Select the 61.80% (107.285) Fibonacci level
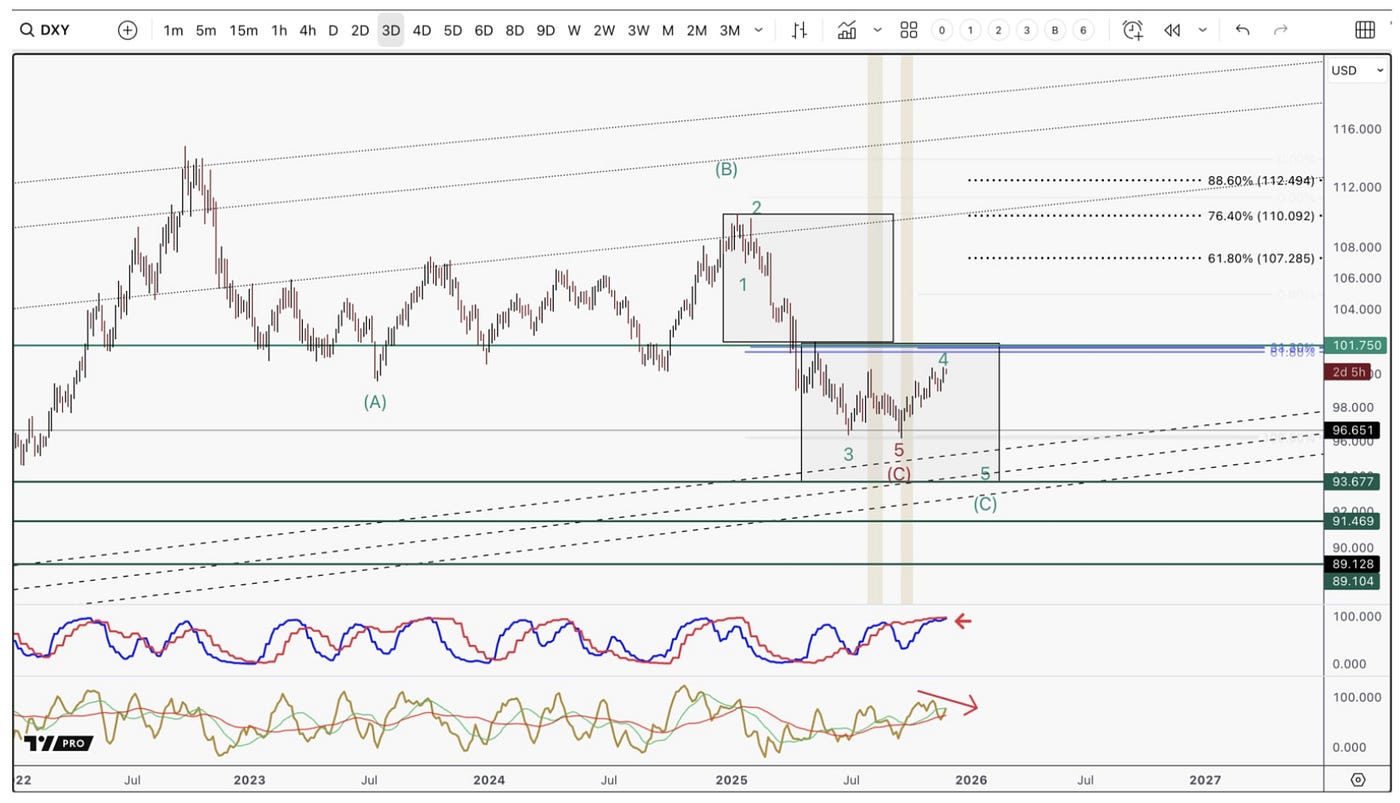 point(1261,258)
